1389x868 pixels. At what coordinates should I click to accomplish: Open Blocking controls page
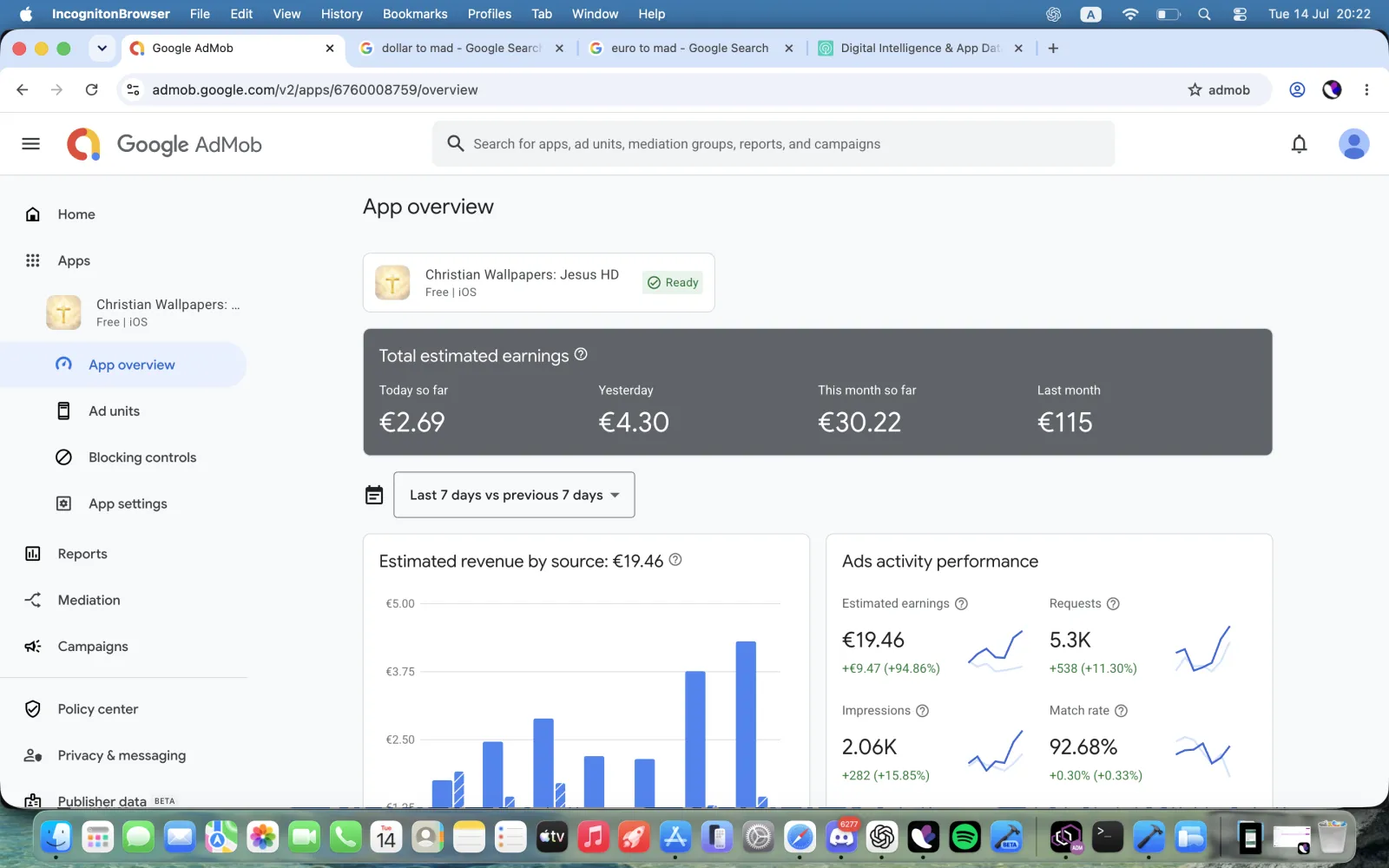142,457
